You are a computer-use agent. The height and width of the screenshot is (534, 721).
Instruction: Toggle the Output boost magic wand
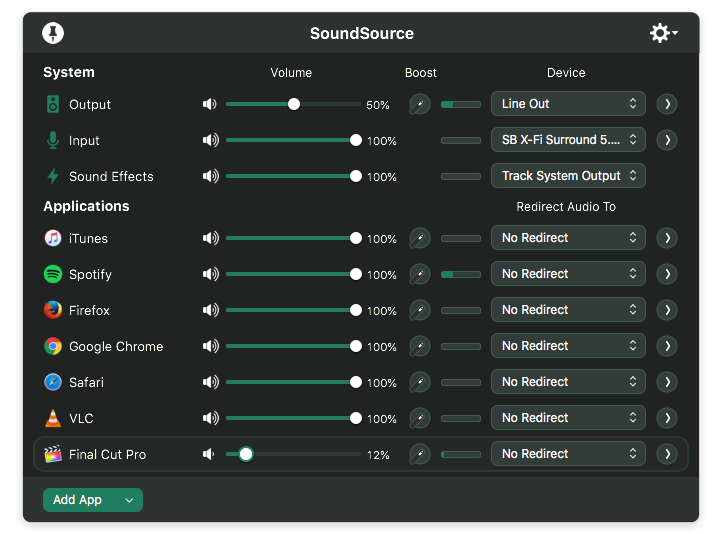coord(420,104)
